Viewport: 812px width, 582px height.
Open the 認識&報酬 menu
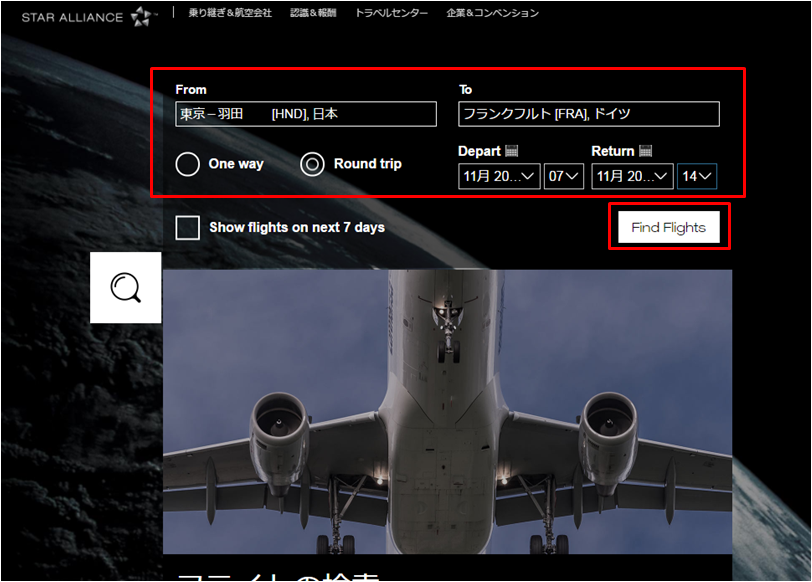313,13
